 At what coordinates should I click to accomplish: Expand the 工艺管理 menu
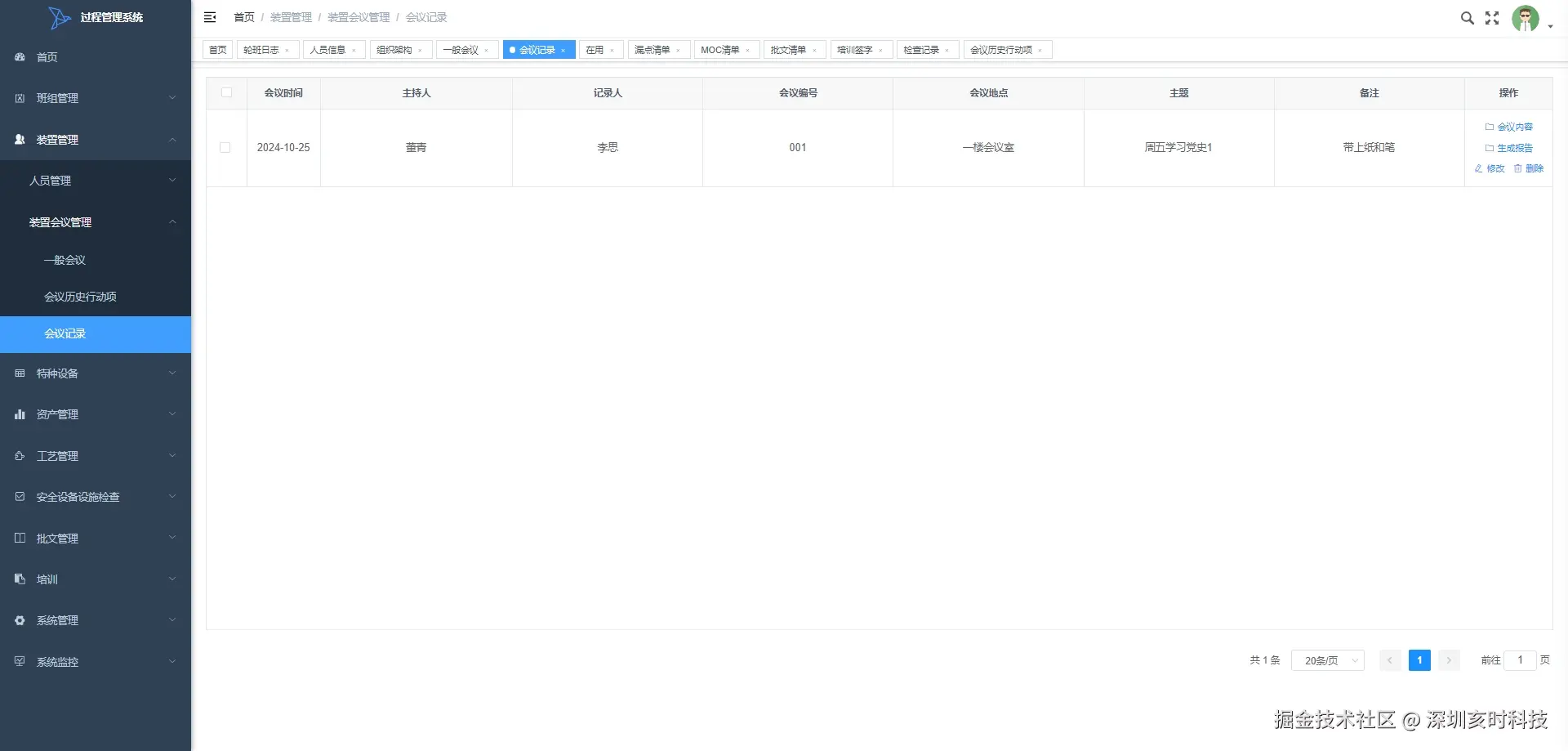click(172, 456)
